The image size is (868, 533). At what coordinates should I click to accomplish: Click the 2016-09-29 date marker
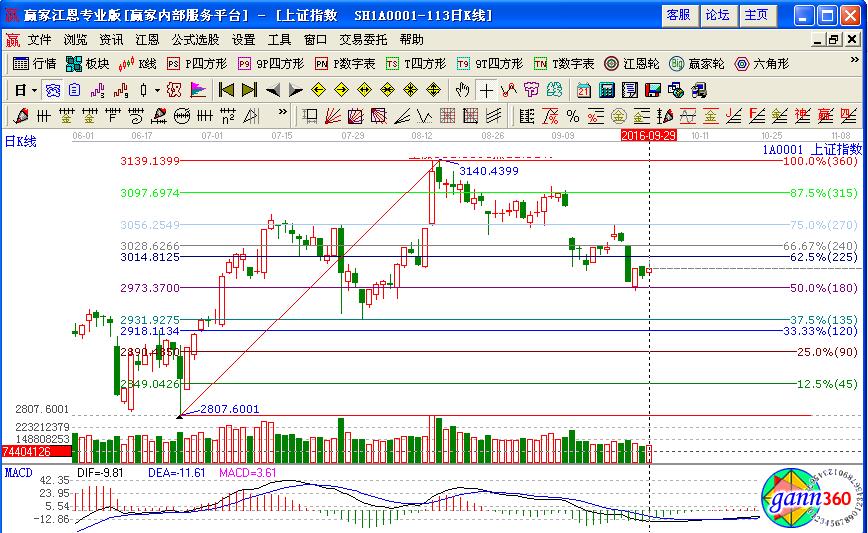[x=649, y=134]
